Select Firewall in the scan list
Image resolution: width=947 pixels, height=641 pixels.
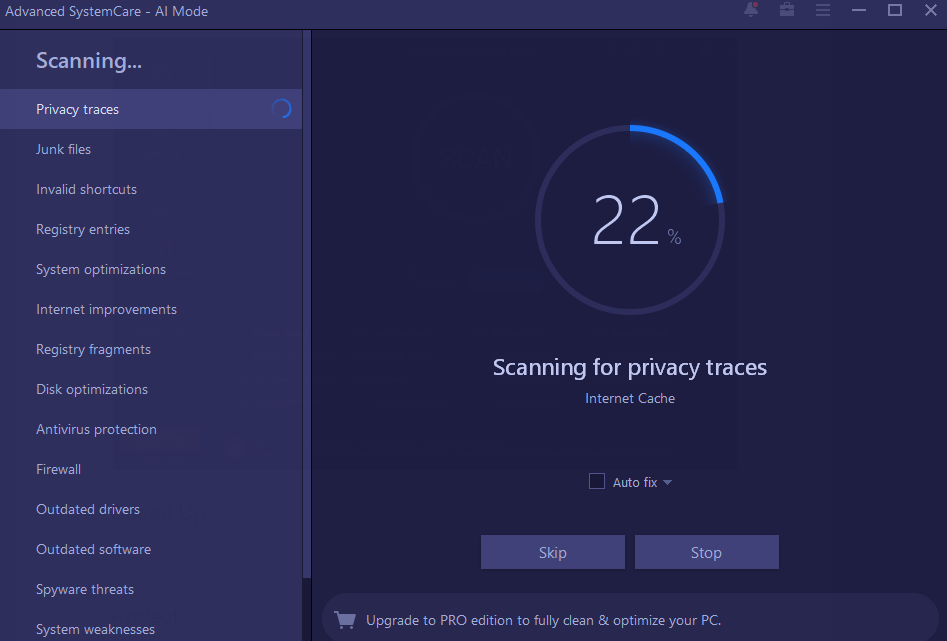coord(151,469)
